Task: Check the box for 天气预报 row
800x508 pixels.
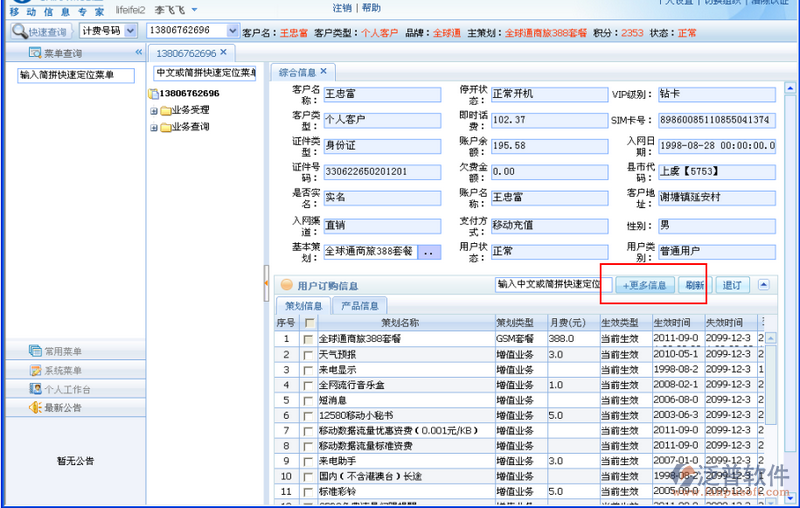Action: 309,355
